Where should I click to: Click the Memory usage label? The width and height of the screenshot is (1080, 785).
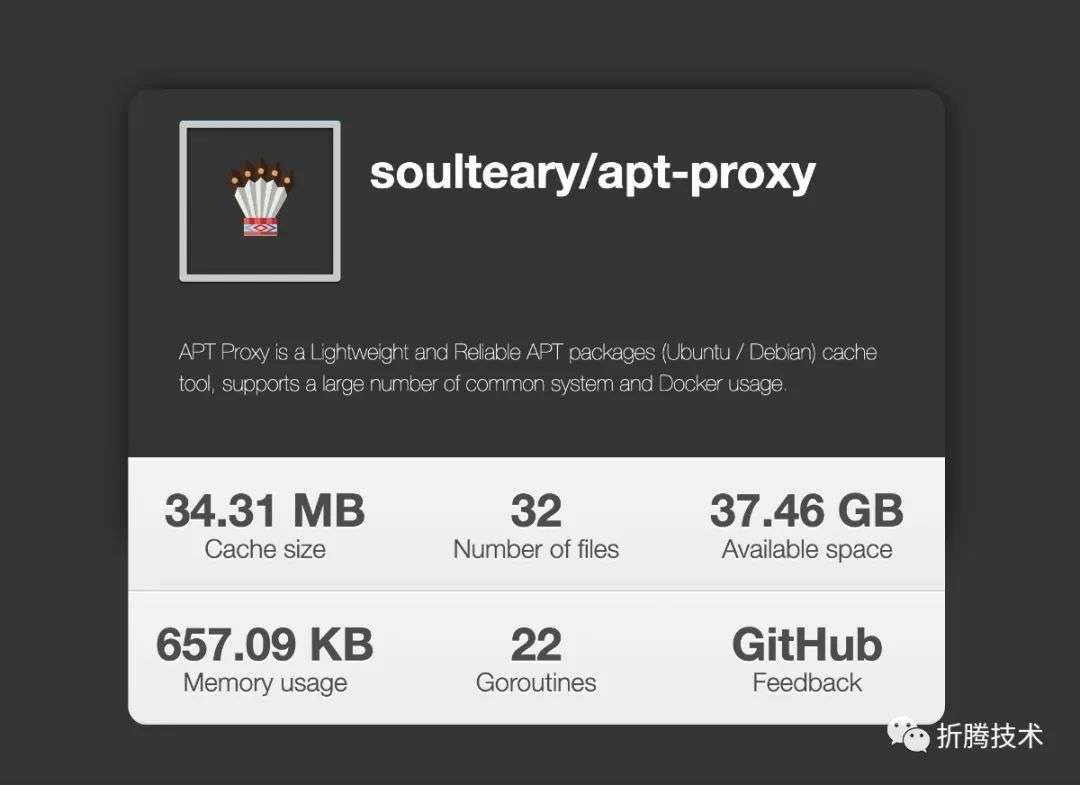click(264, 683)
